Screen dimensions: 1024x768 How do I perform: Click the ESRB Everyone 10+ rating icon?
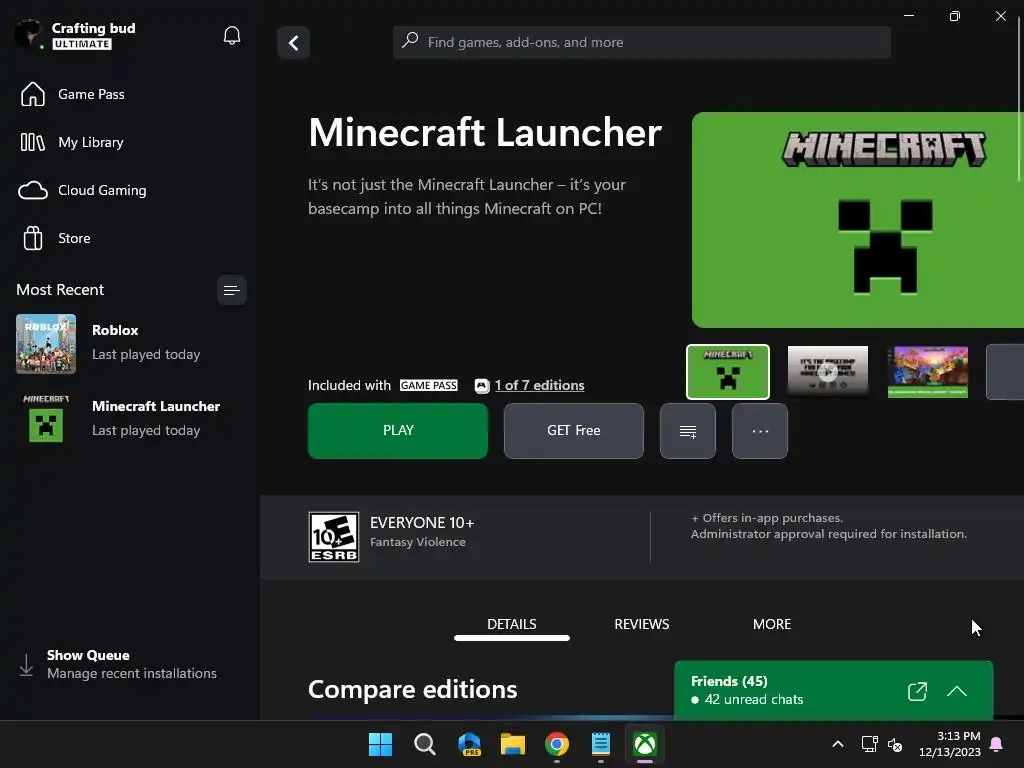coord(334,537)
